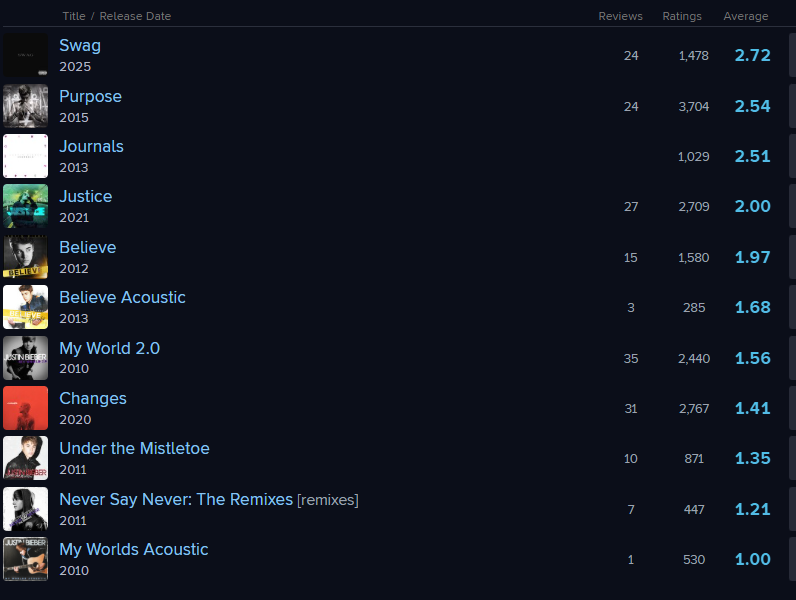Click the Changes red album cover
Screen dimensions: 796x600
(25, 408)
